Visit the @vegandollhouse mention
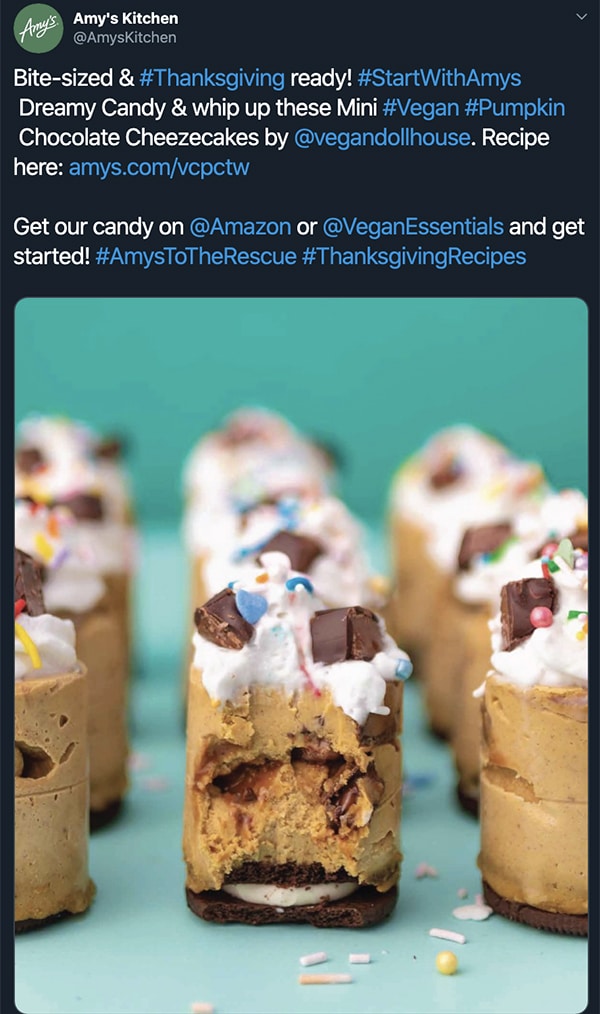 click(382, 138)
